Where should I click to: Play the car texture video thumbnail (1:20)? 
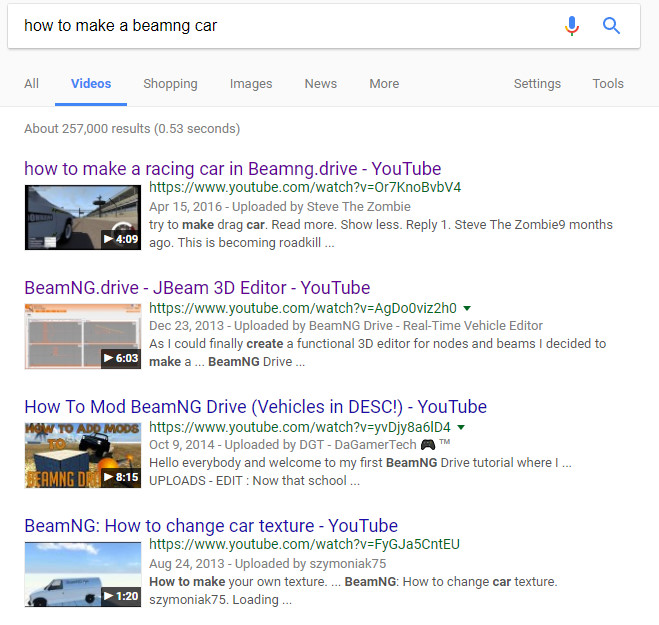click(x=83, y=574)
